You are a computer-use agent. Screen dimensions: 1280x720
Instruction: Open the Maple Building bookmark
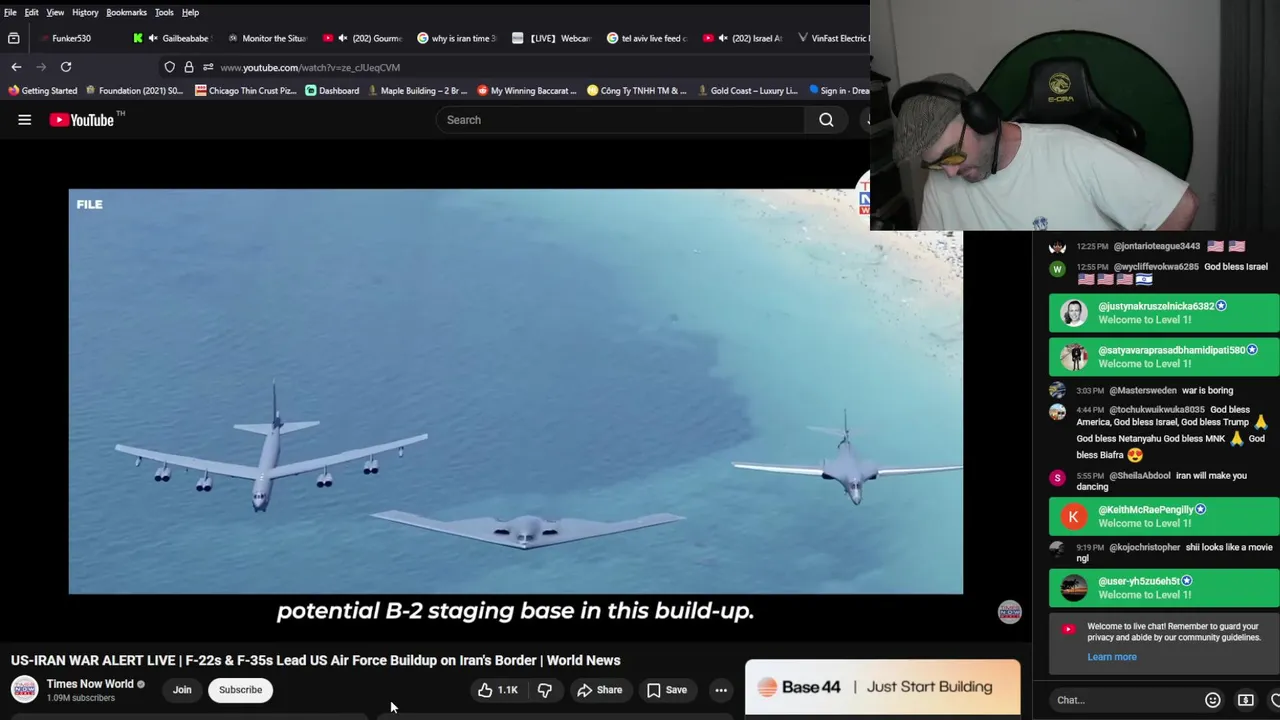click(417, 91)
